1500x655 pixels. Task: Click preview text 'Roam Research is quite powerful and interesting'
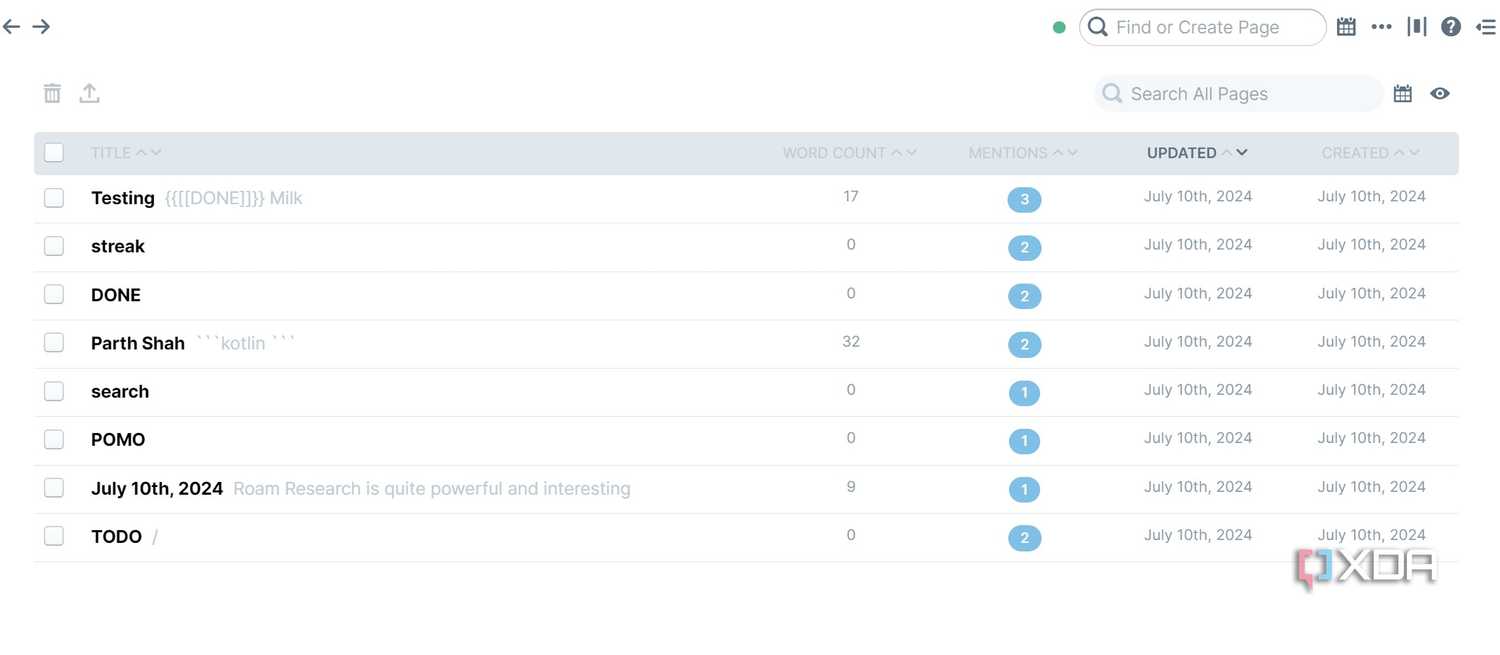tap(432, 489)
